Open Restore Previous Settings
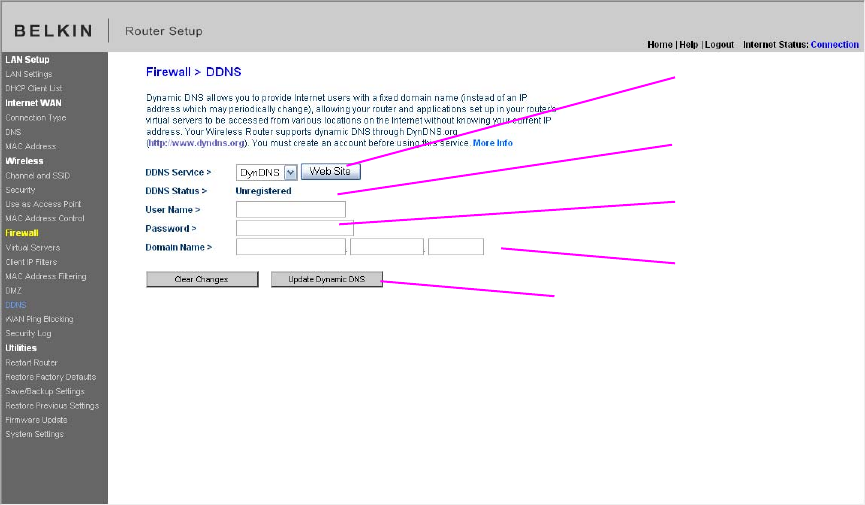 [x=52, y=406]
